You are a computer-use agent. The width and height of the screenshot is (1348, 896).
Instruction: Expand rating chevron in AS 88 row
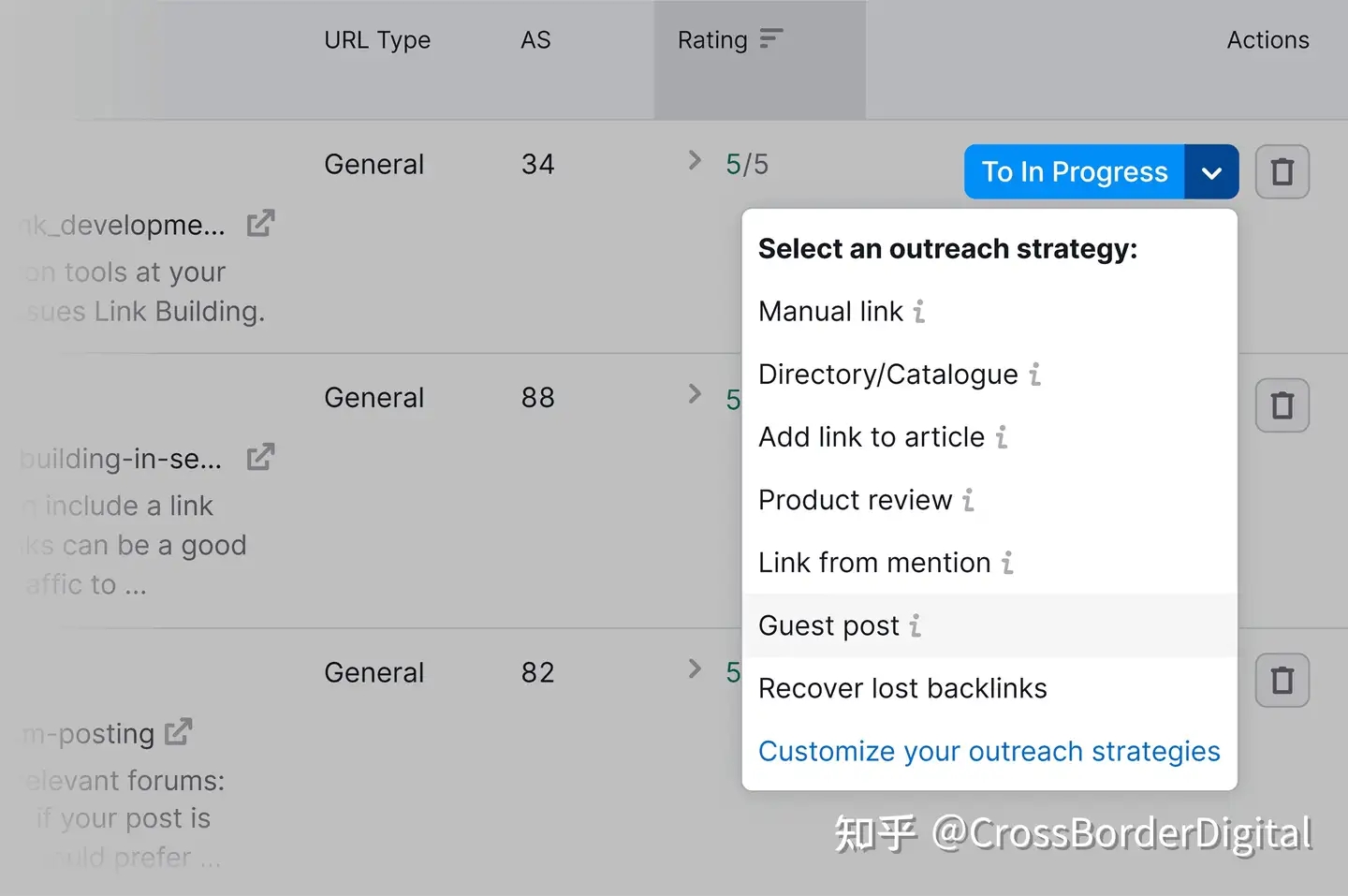click(x=695, y=394)
